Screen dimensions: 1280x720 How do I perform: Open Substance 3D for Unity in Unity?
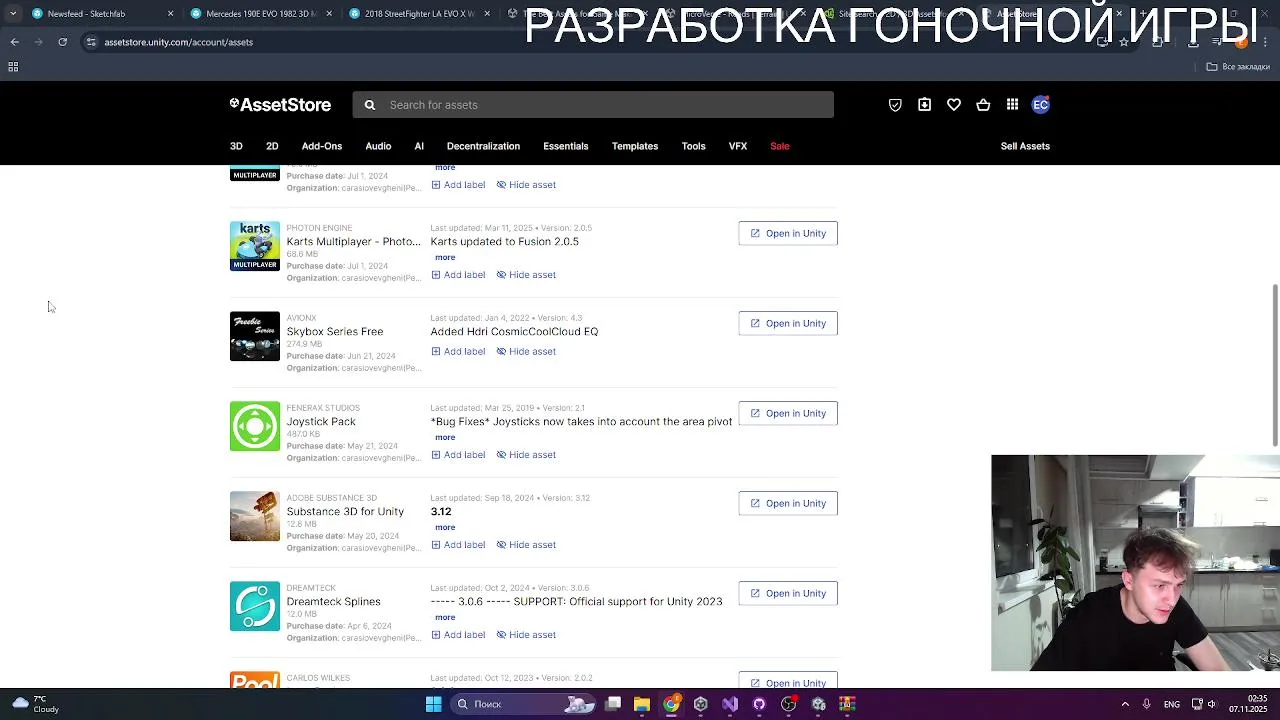pos(788,503)
